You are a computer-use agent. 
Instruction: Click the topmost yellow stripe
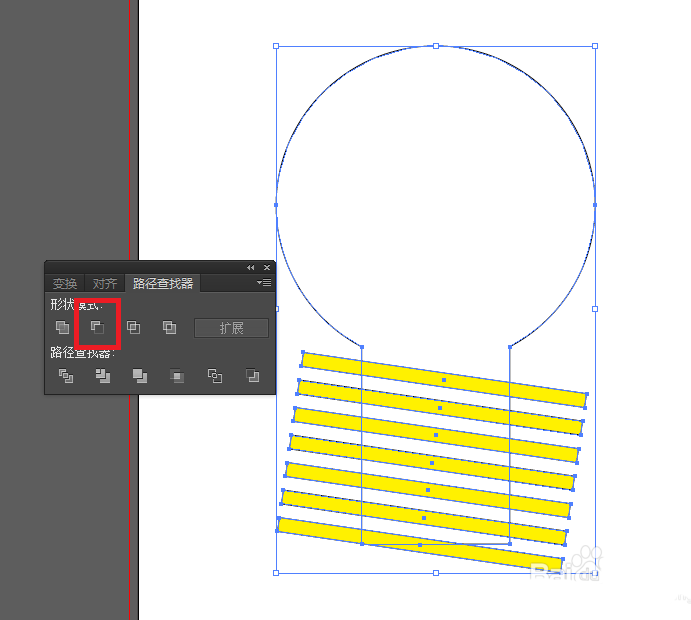[x=444, y=379]
